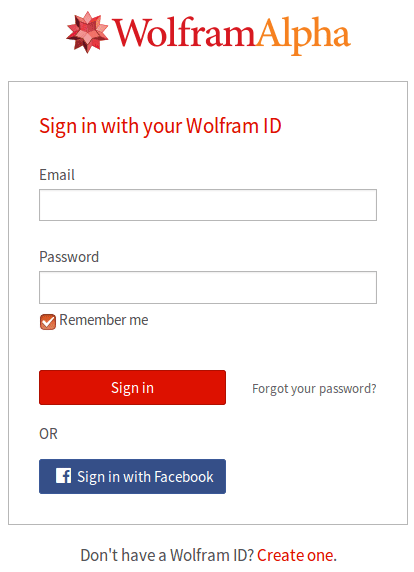Click the Facebook 'f' icon
The height and width of the screenshot is (572, 414).
[63, 476]
